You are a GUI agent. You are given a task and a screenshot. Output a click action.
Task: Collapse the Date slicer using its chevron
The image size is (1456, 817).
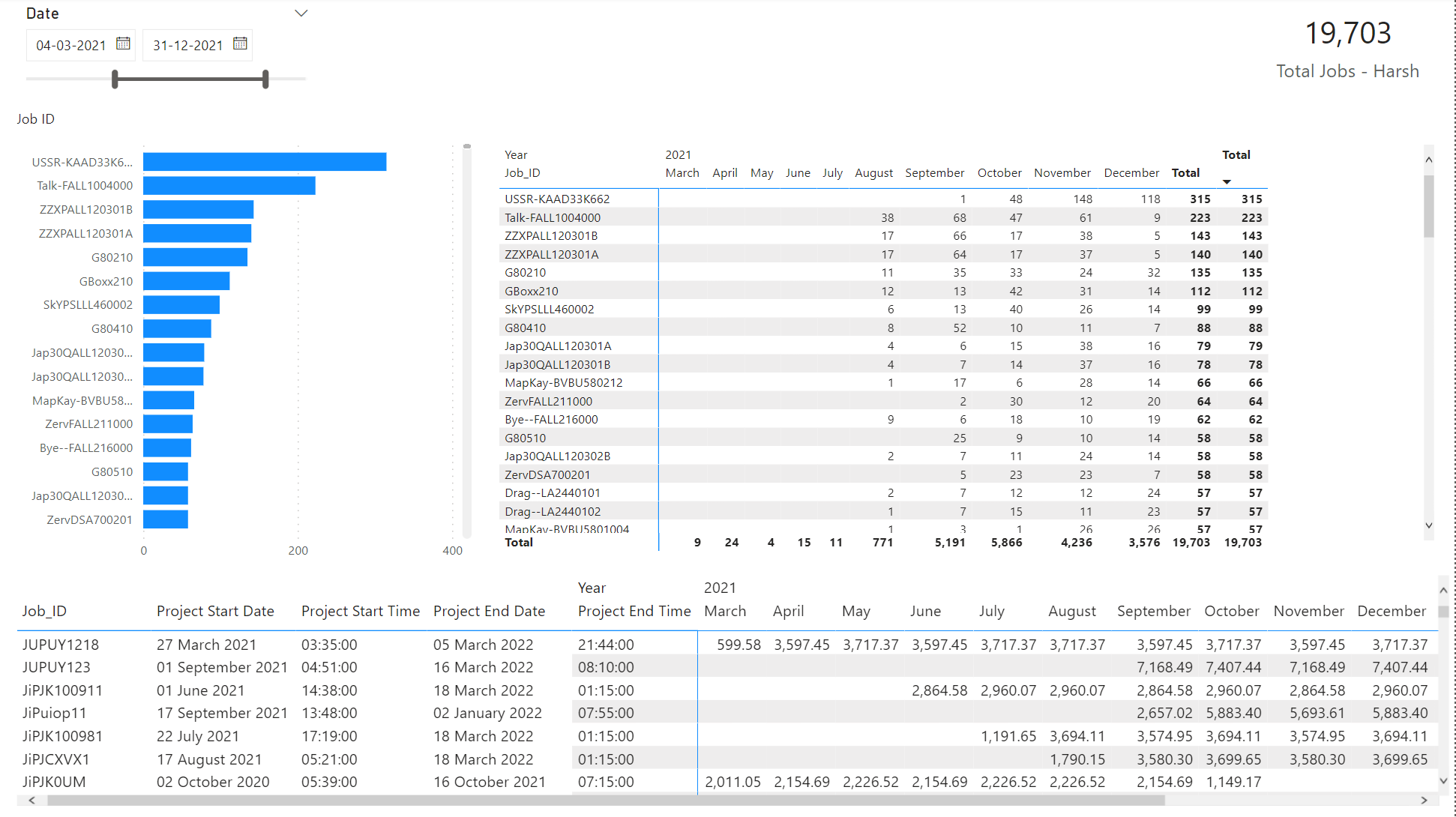click(x=301, y=13)
